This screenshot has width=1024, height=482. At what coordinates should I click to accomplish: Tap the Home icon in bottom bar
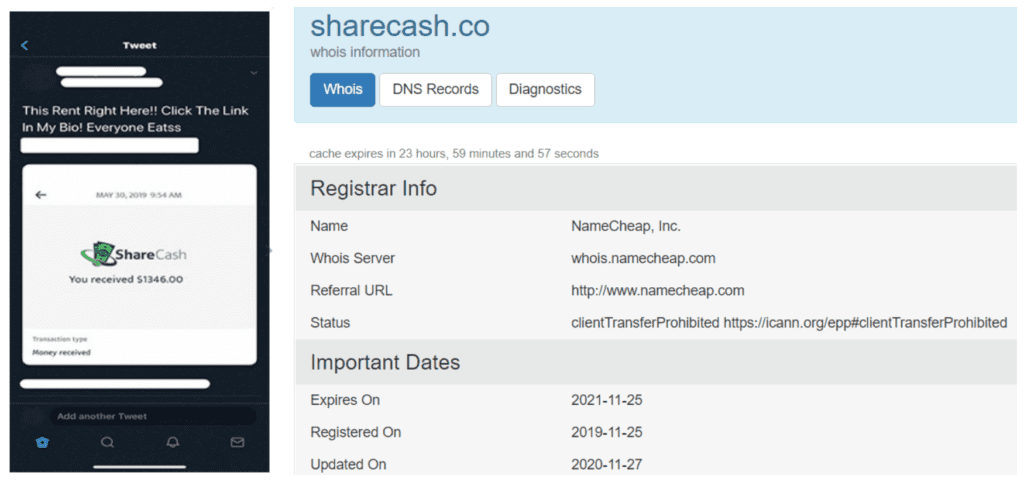point(42,442)
